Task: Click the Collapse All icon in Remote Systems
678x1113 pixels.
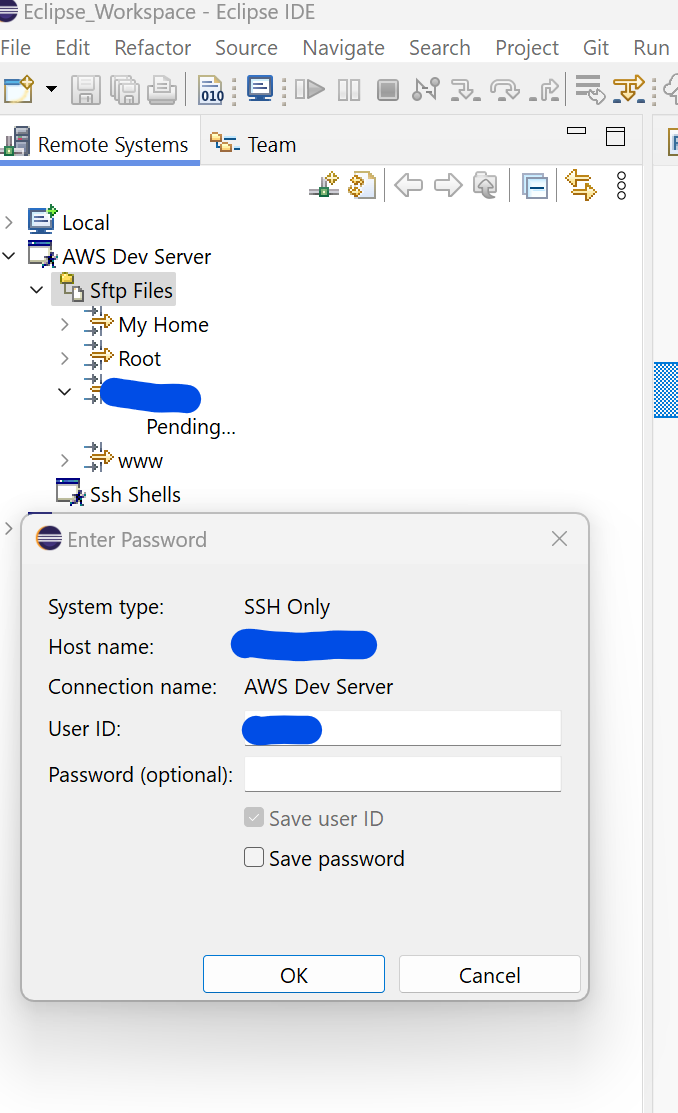Action: click(534, 187)
